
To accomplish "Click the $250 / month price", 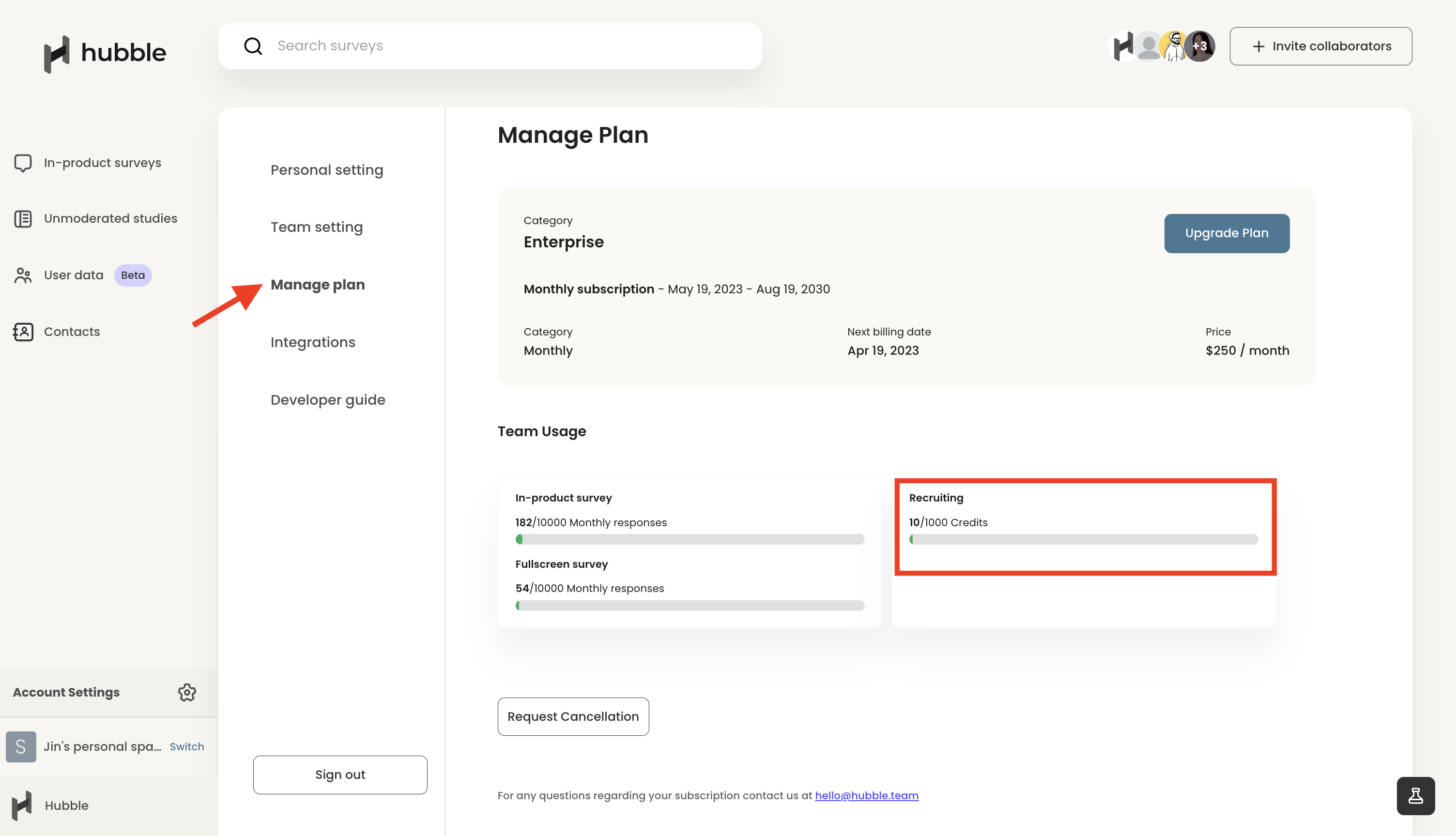I will click(1247, 351).
